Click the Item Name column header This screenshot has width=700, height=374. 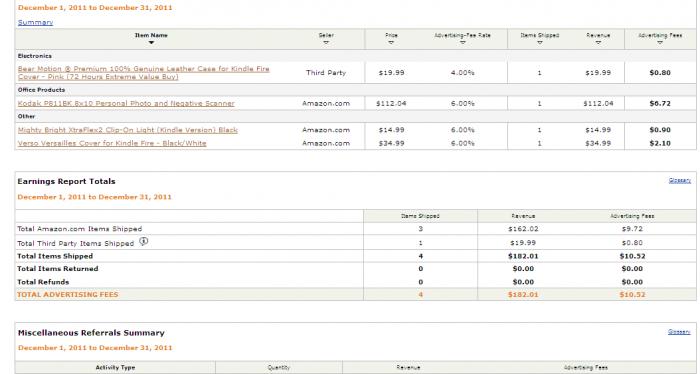pyautogui.click(x=151, y=35)
